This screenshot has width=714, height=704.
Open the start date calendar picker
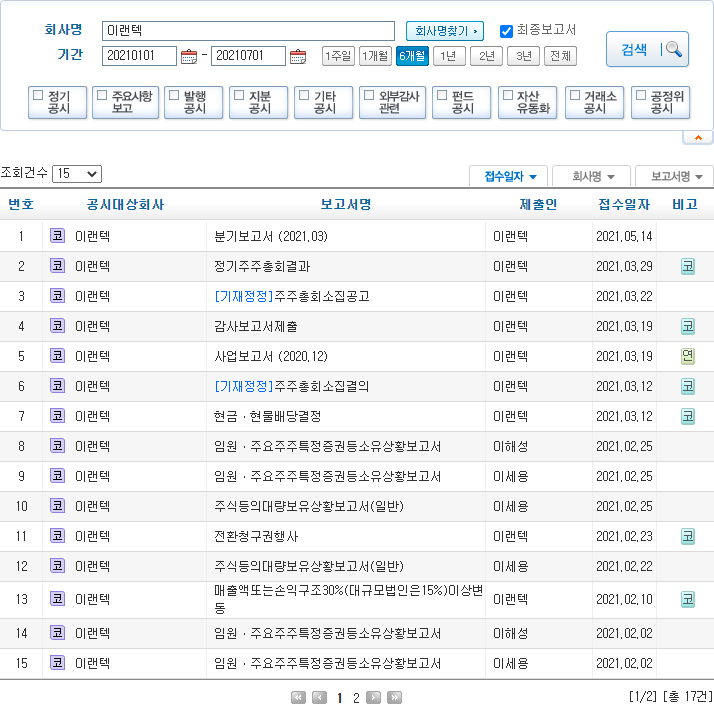[189, 56]
